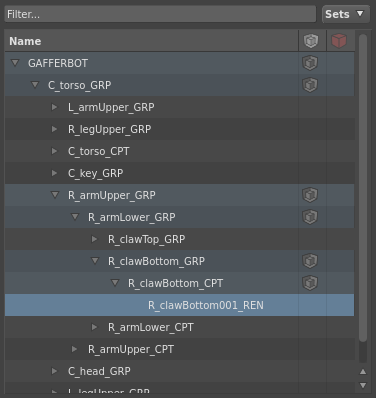
Task: Select the R_armUpper_CPT item
Action: [x=131, y=349]
